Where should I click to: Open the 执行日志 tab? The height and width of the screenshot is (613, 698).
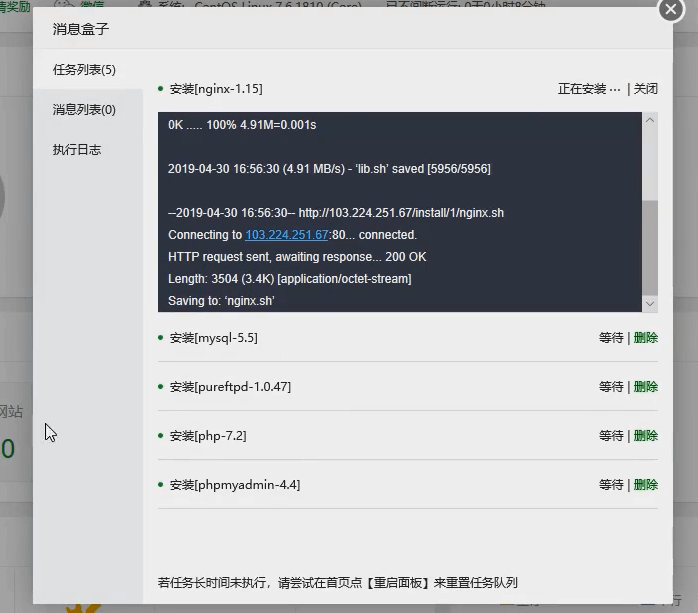[x=77, y=150]
